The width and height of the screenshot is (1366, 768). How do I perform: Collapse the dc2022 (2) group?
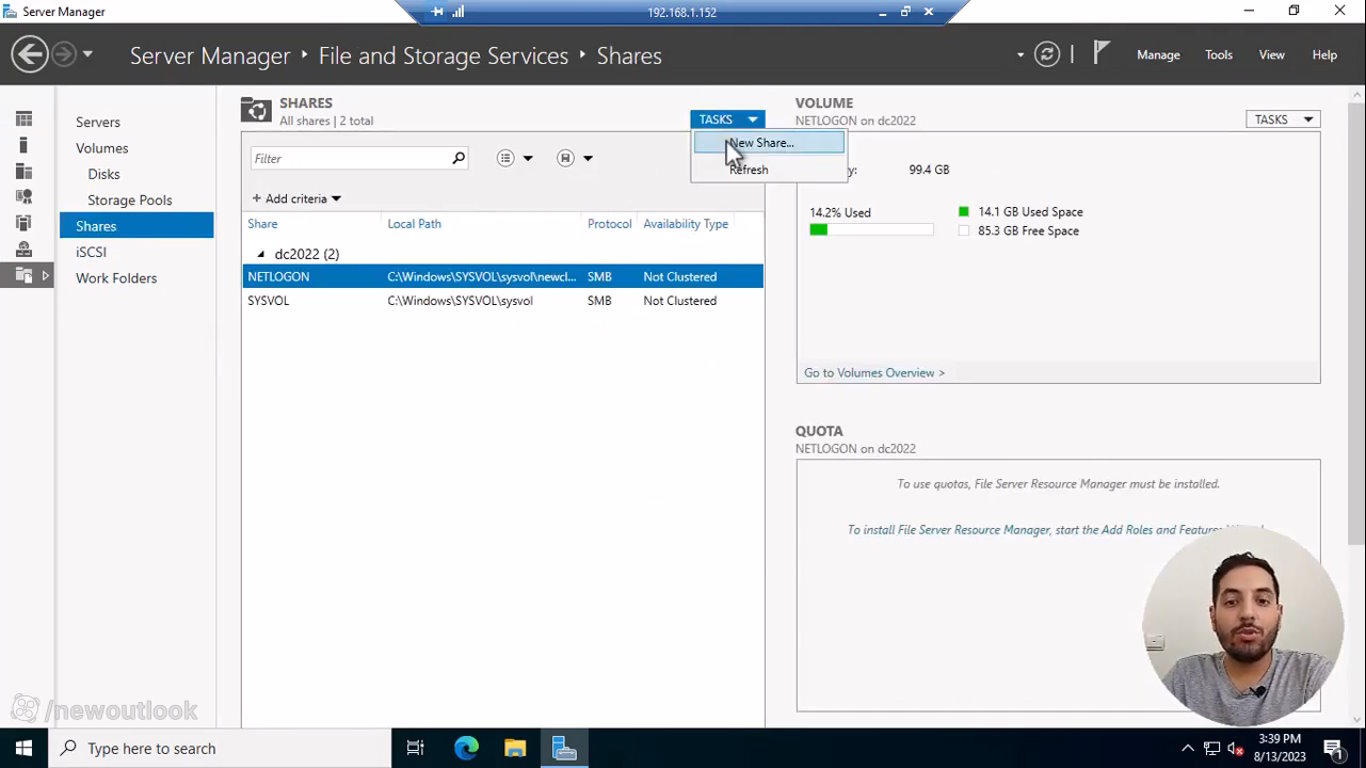point(262,254)
